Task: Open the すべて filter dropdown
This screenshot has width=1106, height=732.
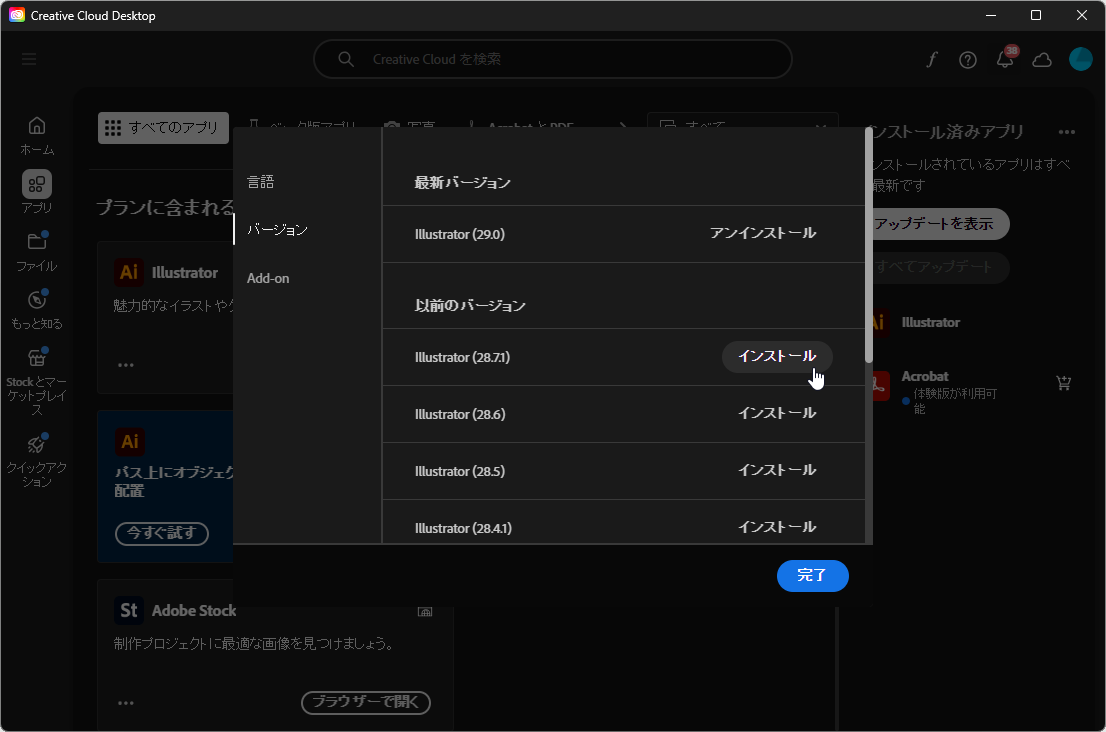Action: coord(742,123)
